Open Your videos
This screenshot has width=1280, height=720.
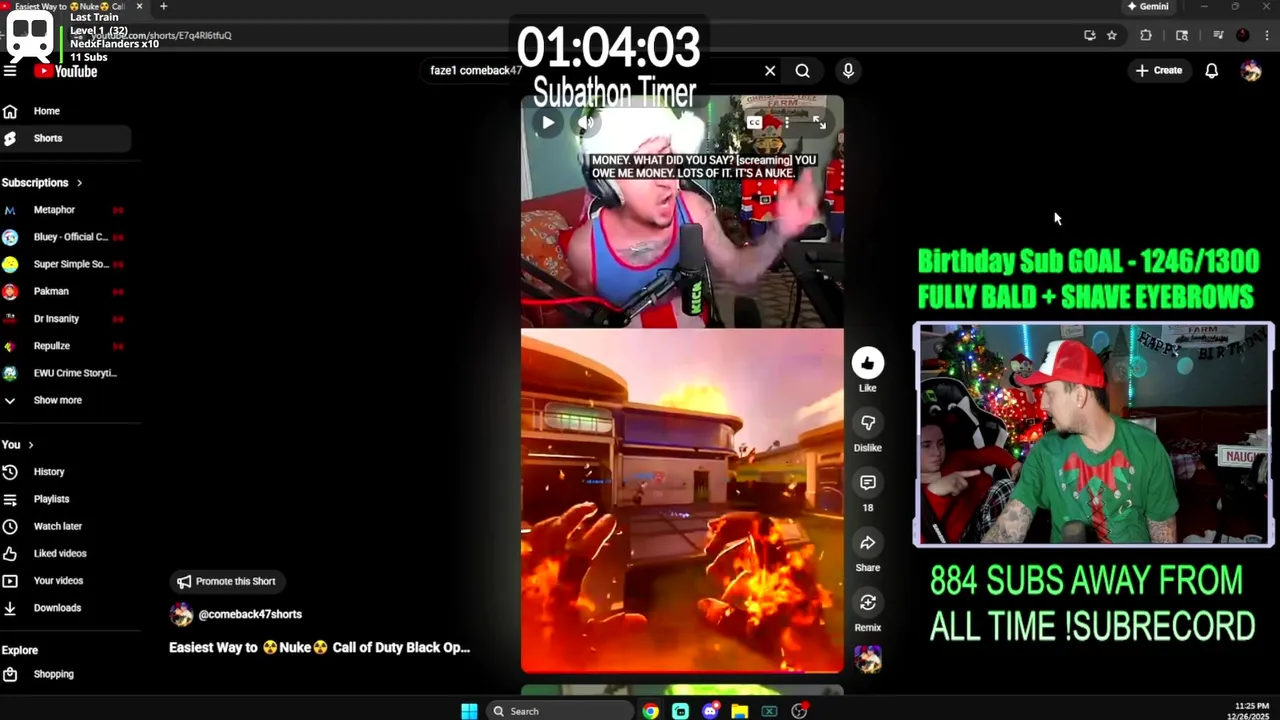click(x=65, y=581)
